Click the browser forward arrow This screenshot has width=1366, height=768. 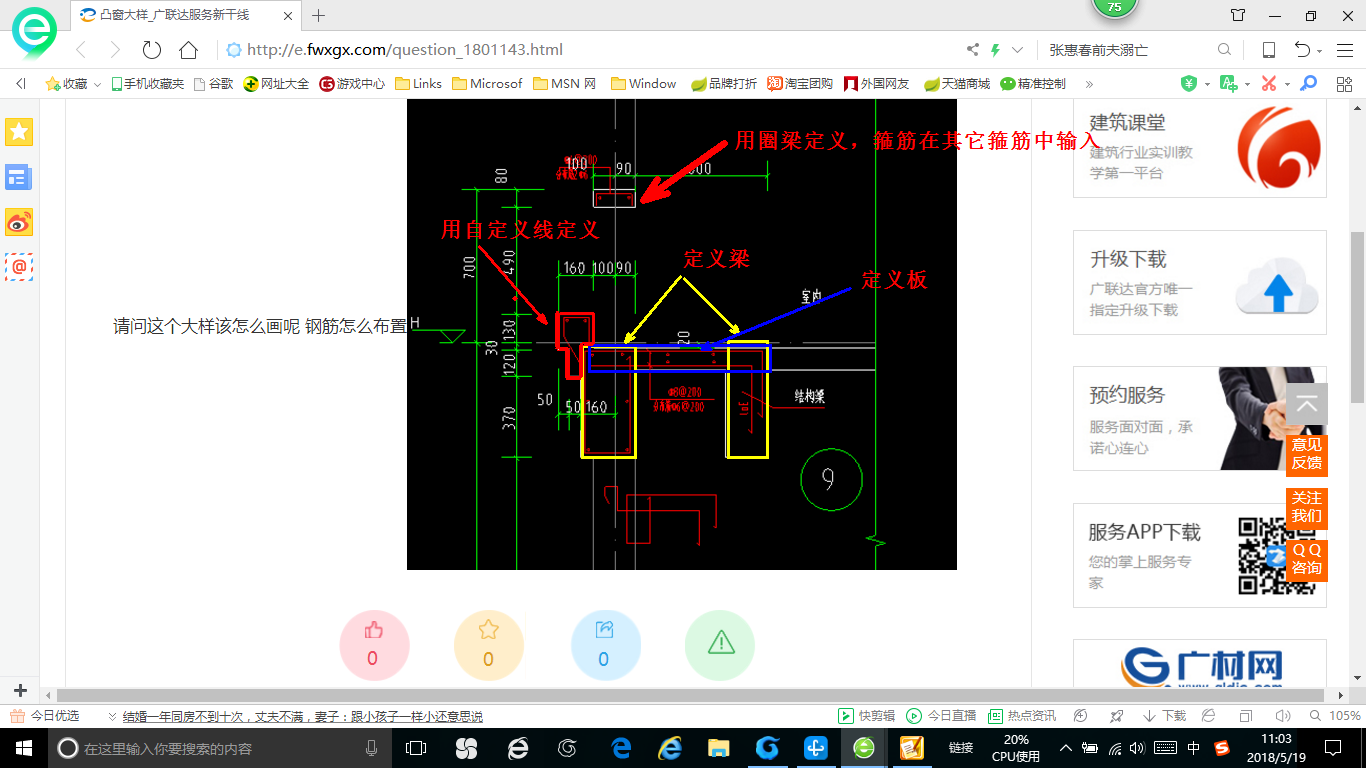tap(115, 50)
